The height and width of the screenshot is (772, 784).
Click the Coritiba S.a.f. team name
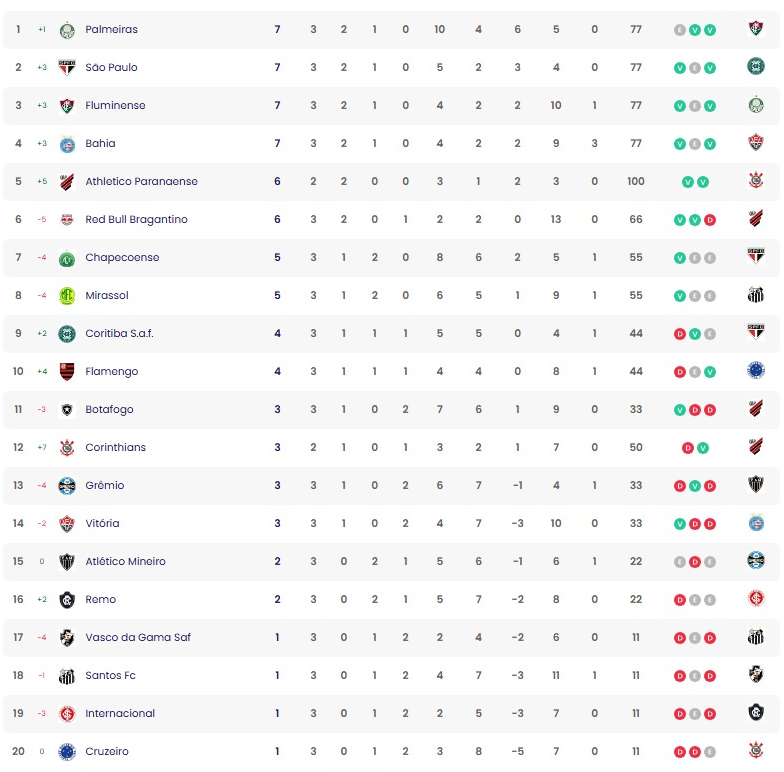tap(119, 334)
